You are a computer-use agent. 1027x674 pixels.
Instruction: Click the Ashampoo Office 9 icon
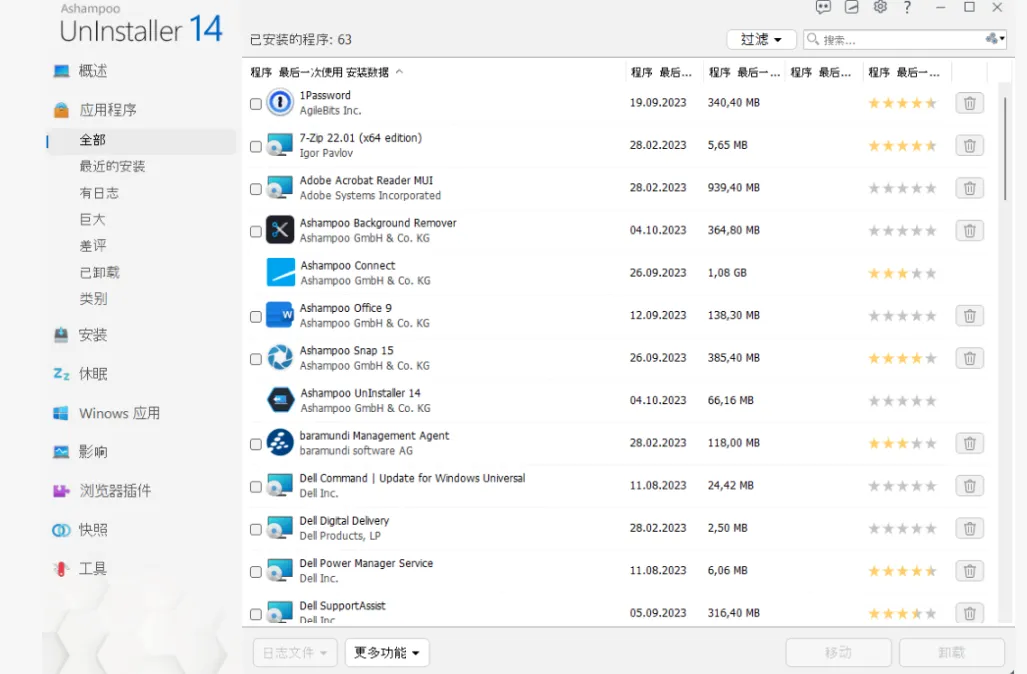[x=280, y=315]
